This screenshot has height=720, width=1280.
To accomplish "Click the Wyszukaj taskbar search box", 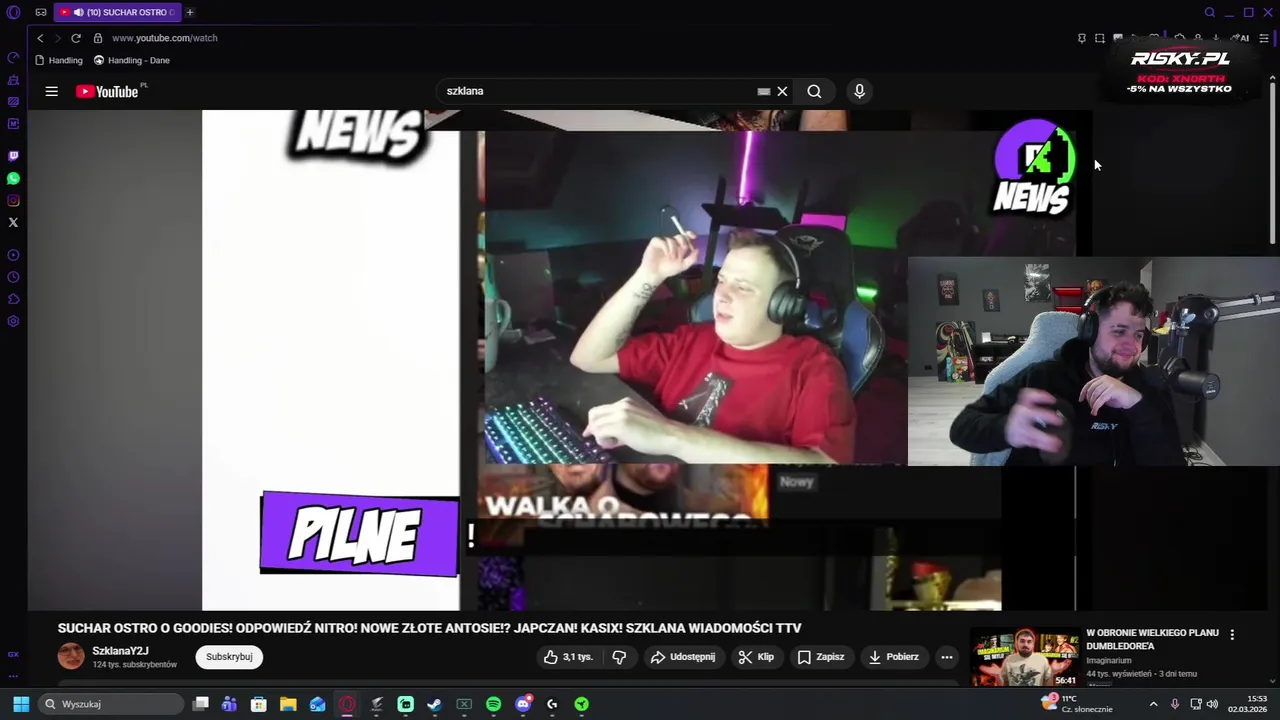I will click(x=111, y=704).
